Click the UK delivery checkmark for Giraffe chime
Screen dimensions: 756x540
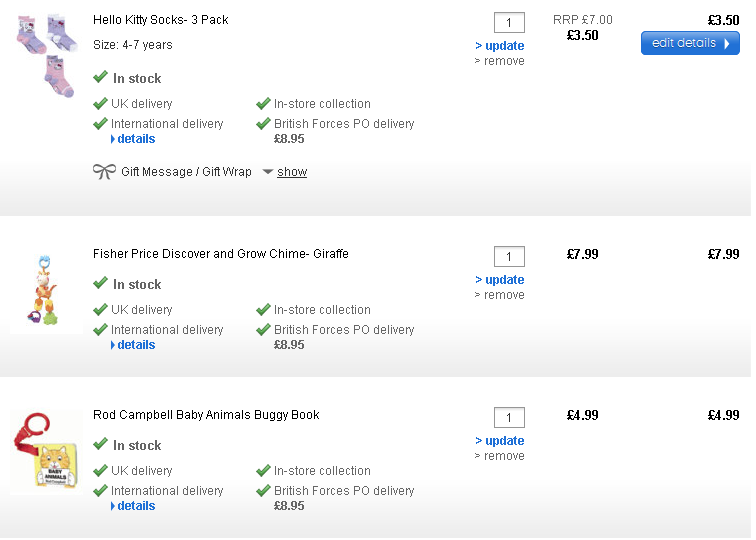coord(100,310)
